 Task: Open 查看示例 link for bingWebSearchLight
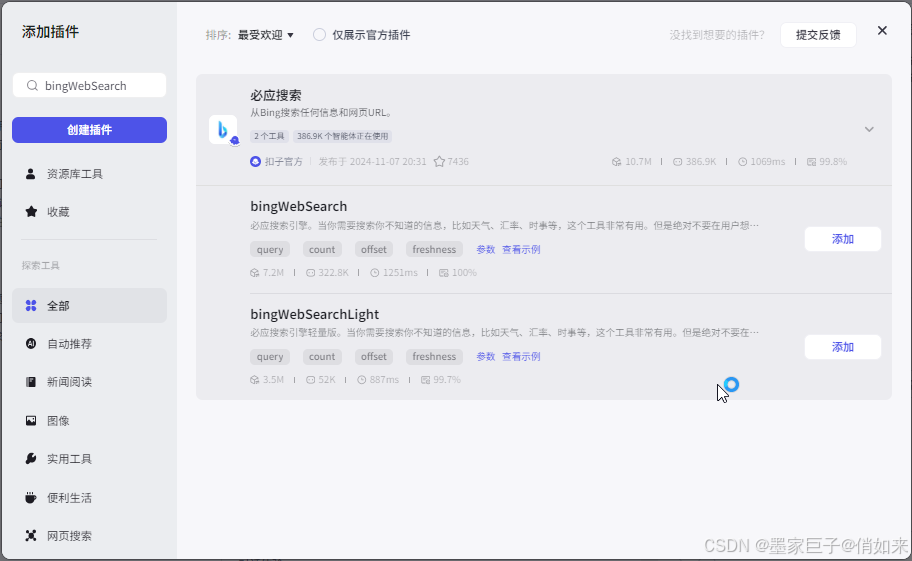521,356
